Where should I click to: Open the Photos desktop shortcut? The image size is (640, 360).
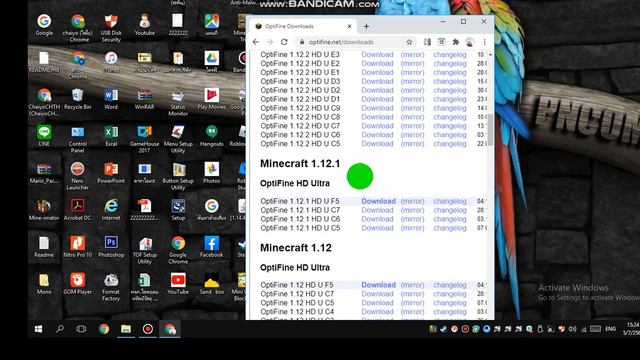coord(211,173)
